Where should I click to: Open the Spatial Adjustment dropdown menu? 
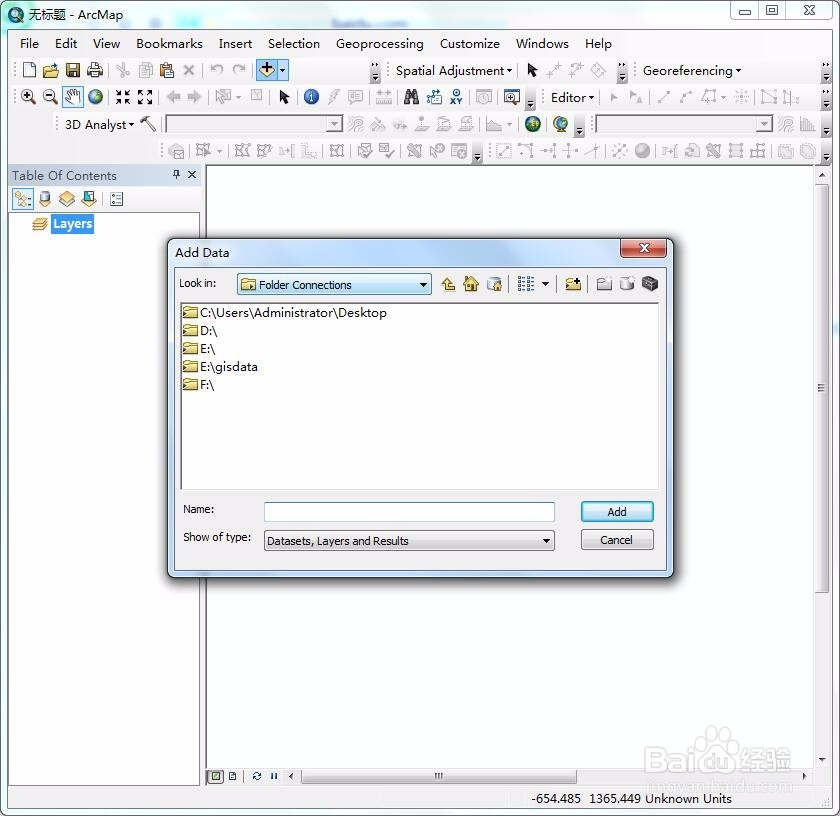click(x=454, y=71)
